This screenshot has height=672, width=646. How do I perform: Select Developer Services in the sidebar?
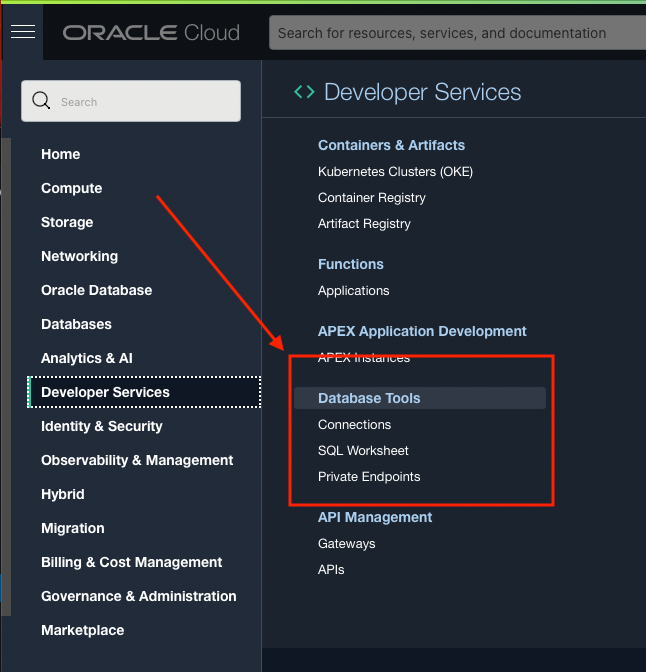click(x=105, y=392)
